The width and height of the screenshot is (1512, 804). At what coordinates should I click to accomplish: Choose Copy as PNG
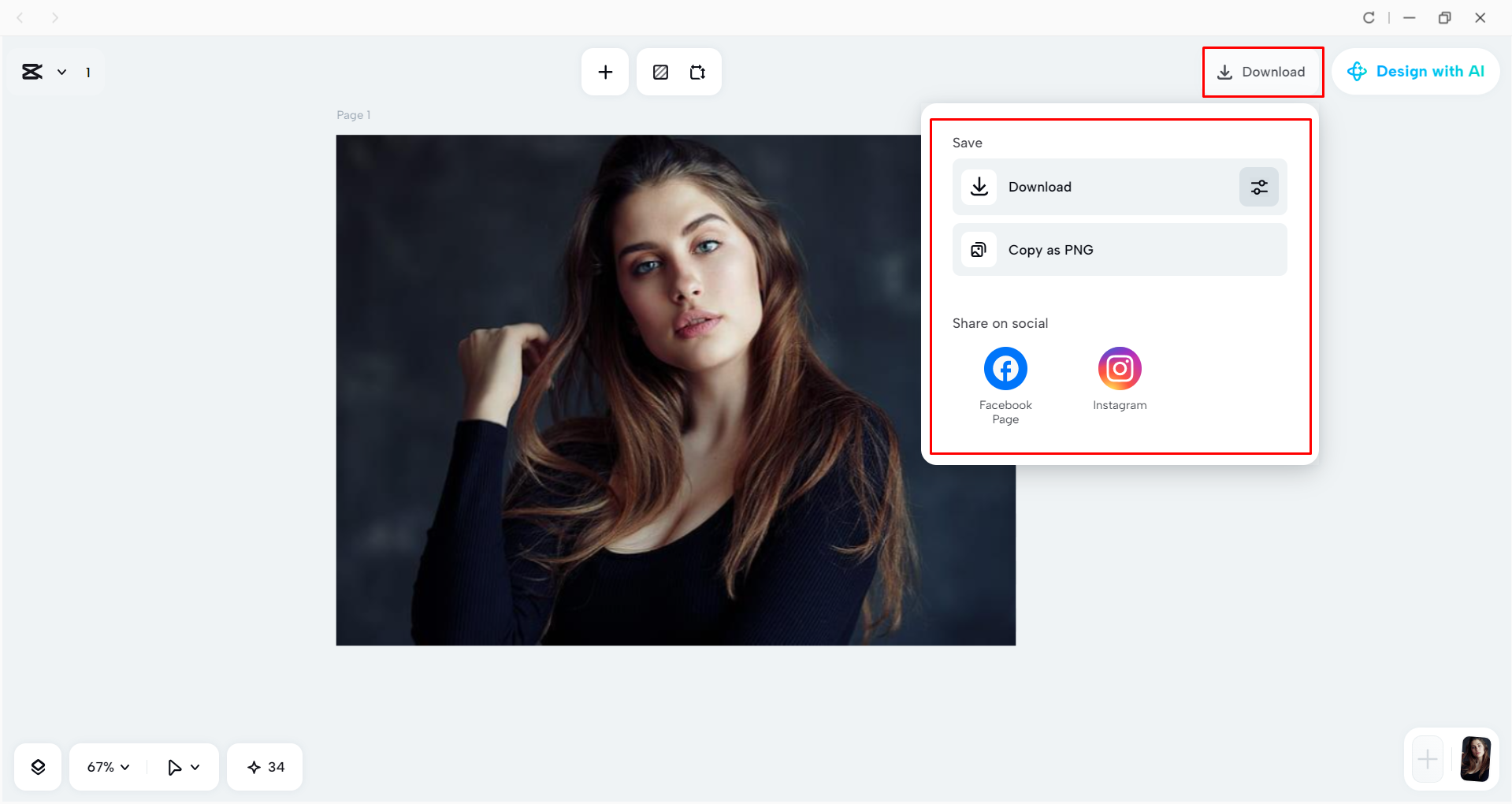click(1120, 250)
